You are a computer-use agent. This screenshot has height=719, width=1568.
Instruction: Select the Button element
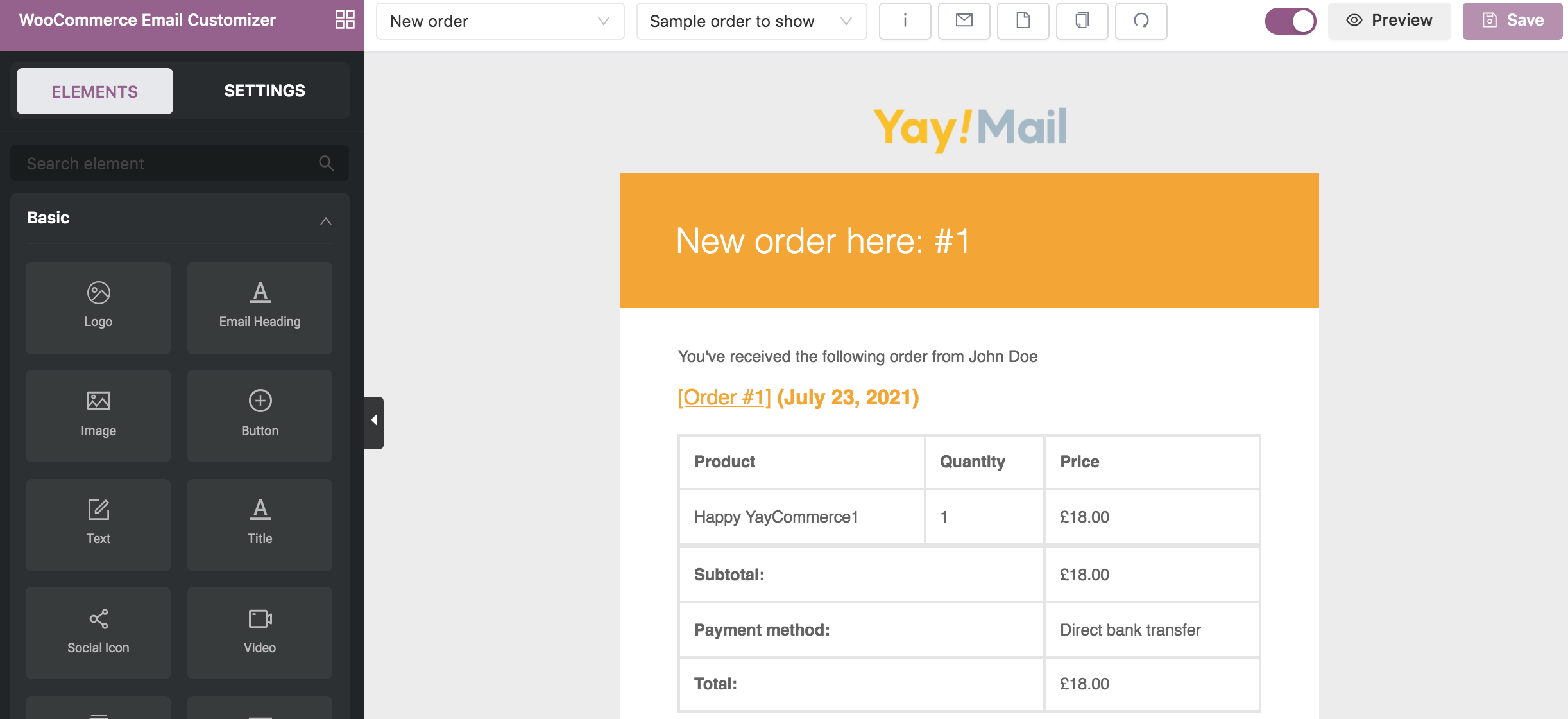260,416
